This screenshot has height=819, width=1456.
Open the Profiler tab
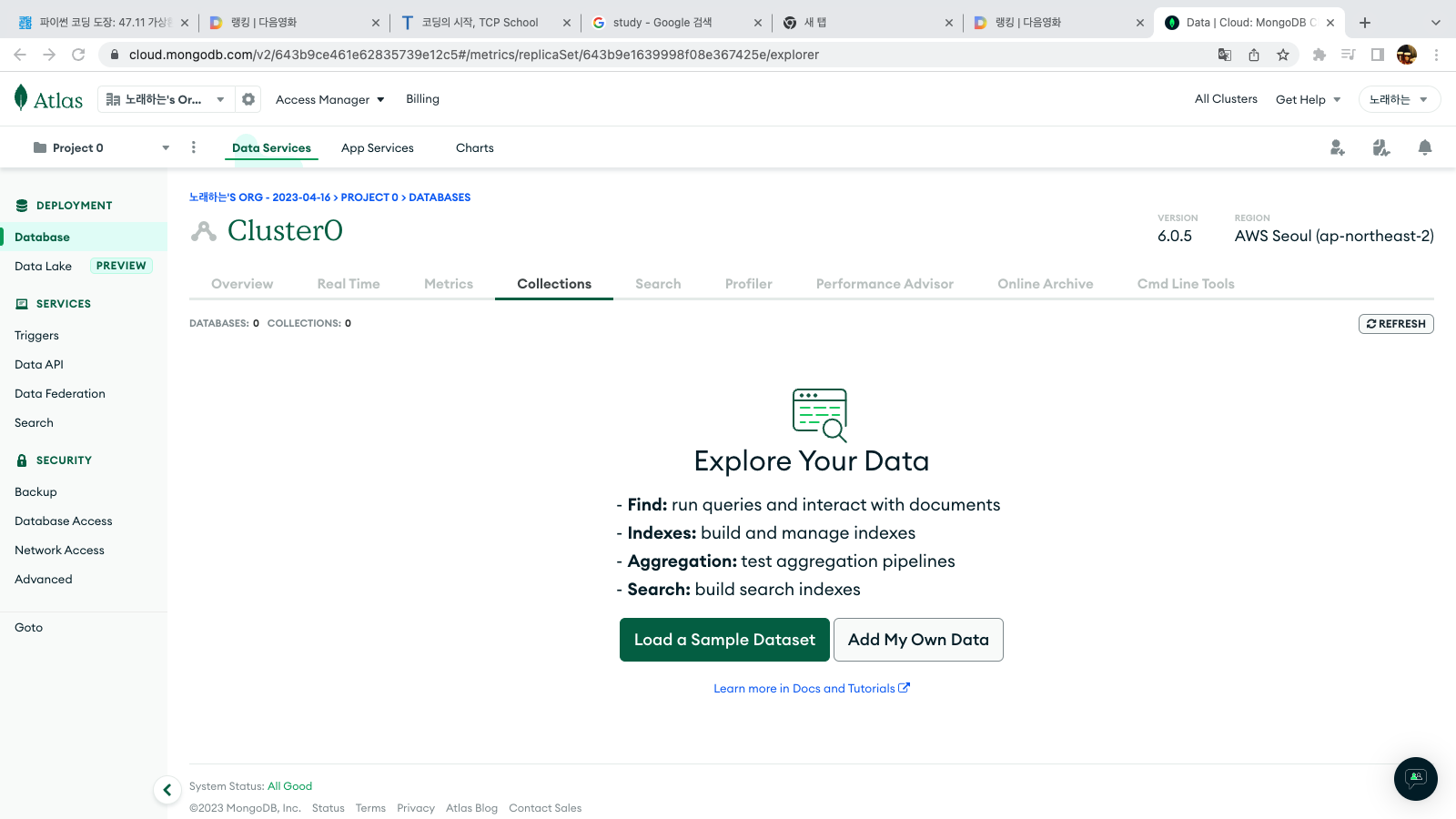[749, 284]
